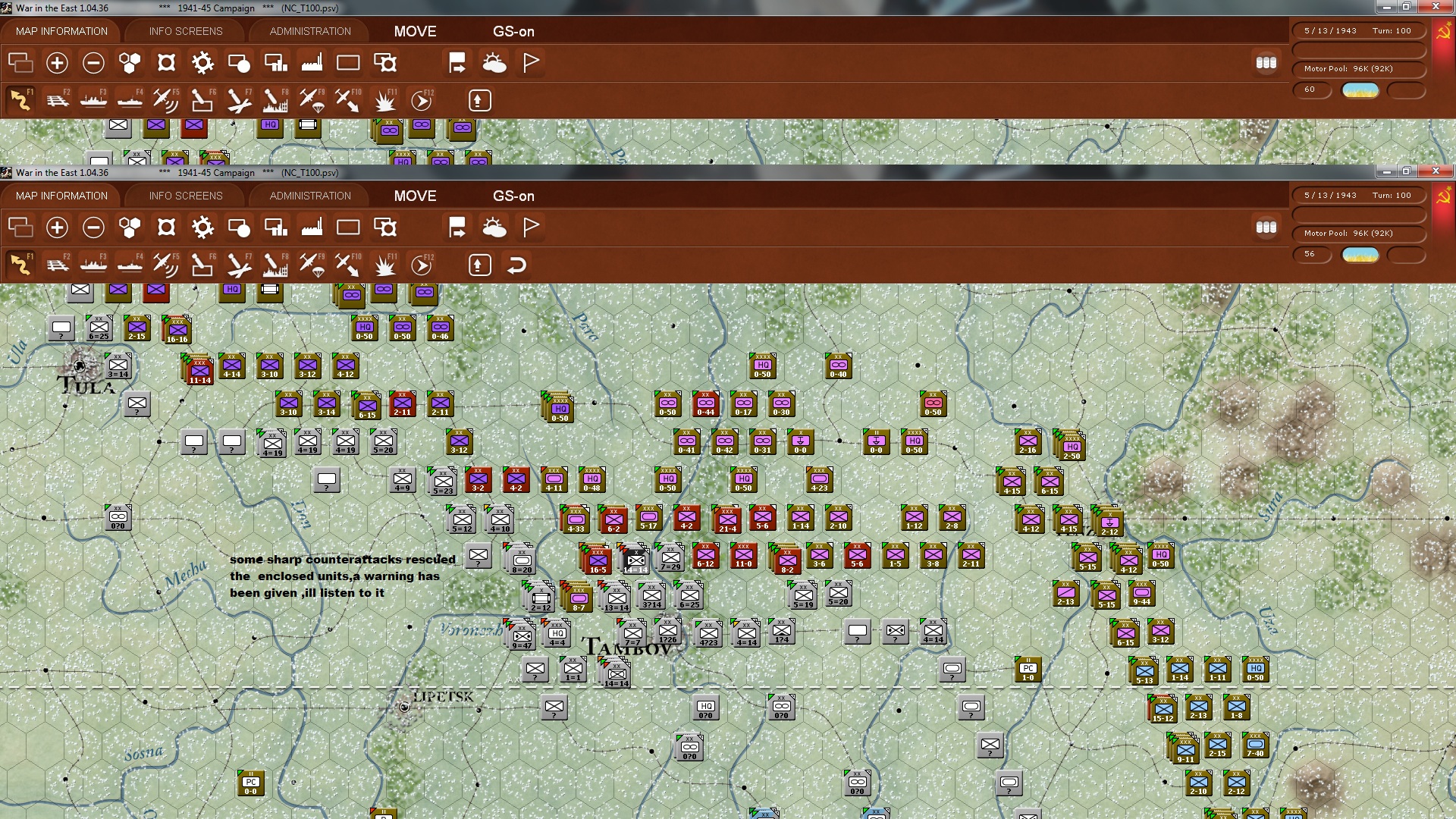Open INFO SCREENS tab in background window
Image resolution: width=1456 pixels, height=819 pixels.
[186, 31]
